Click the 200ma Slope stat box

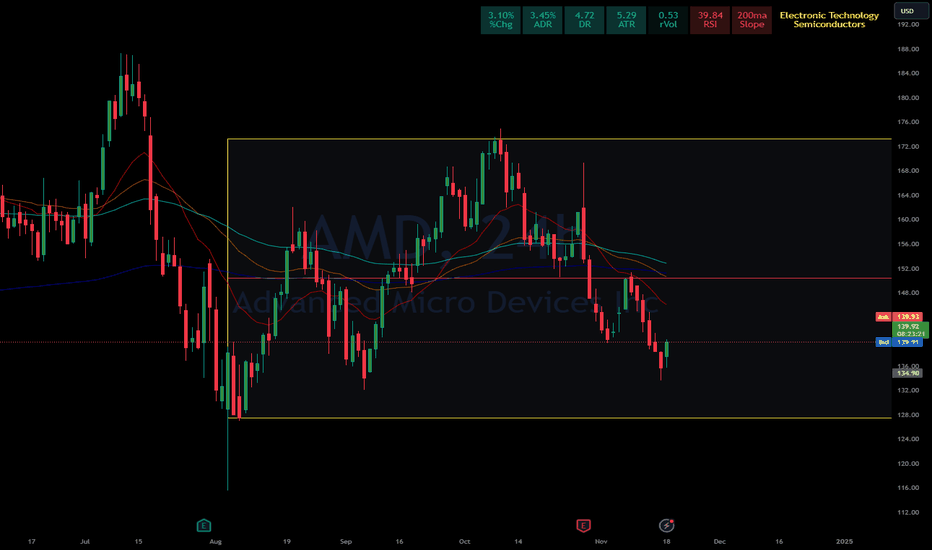coord(752,20)
